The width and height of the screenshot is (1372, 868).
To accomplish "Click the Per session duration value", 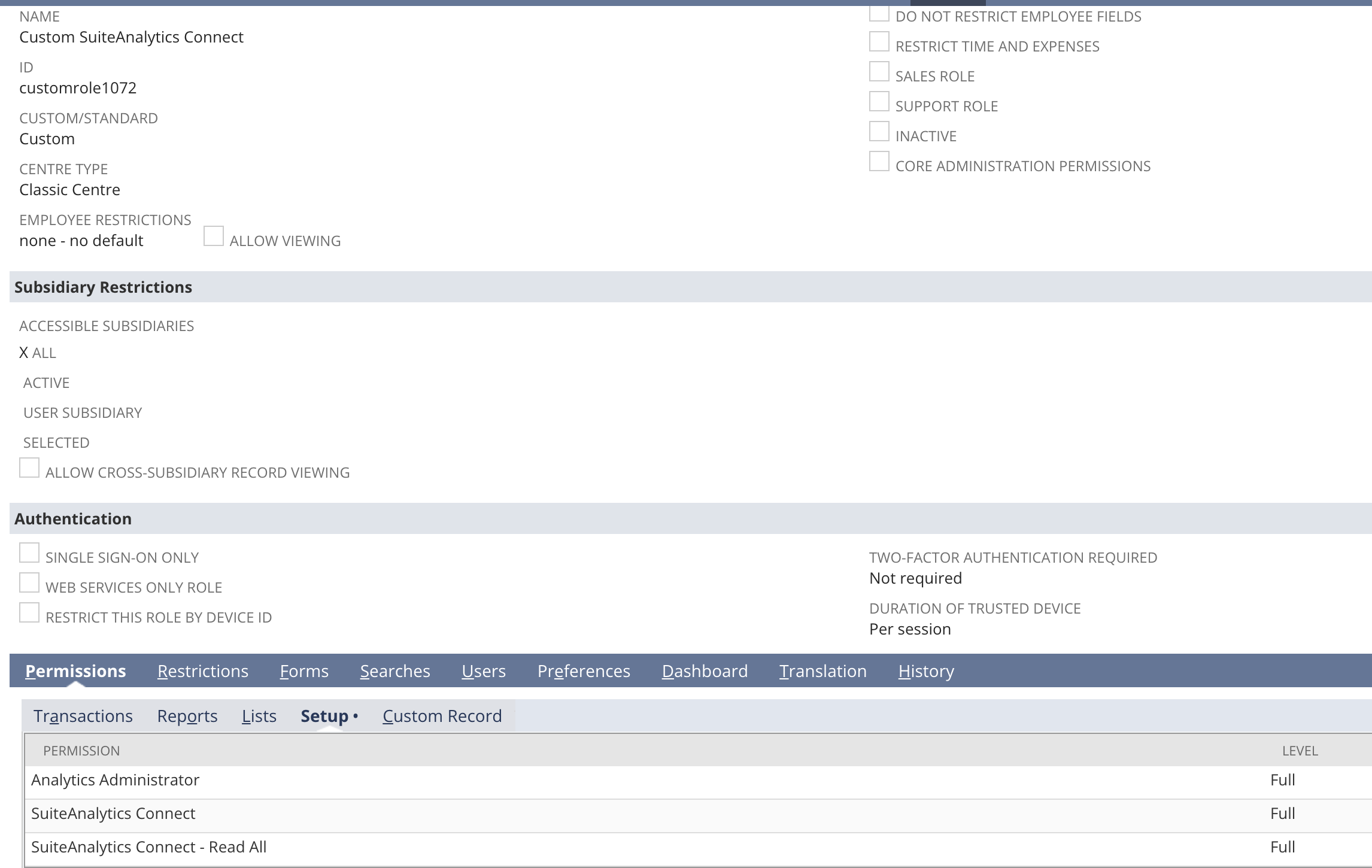I will (910, 629).
